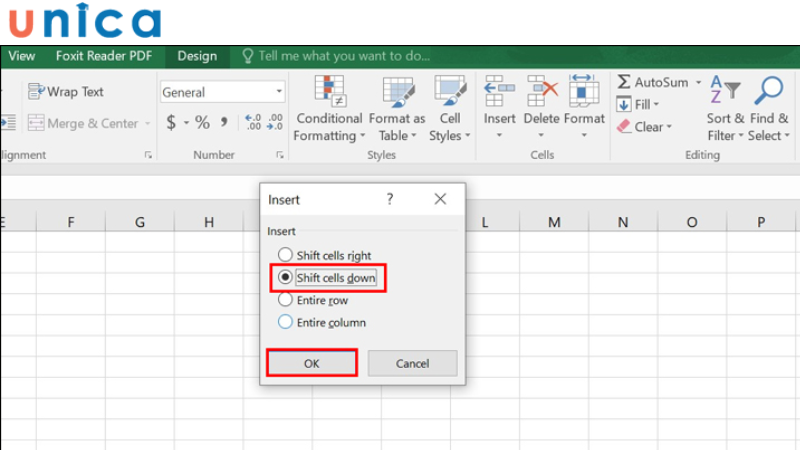The image size is (800, 450).
Task: Expand Clear dropdown arrow
Action: click(669, 127)
